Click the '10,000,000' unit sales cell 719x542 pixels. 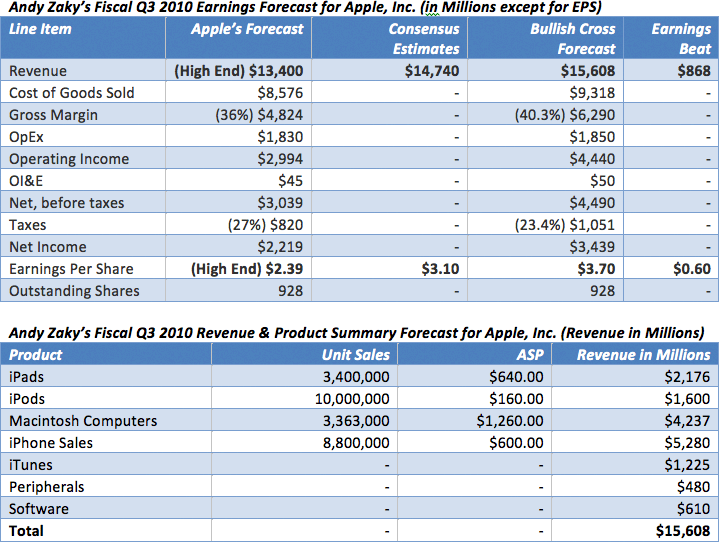coord(352,399)
